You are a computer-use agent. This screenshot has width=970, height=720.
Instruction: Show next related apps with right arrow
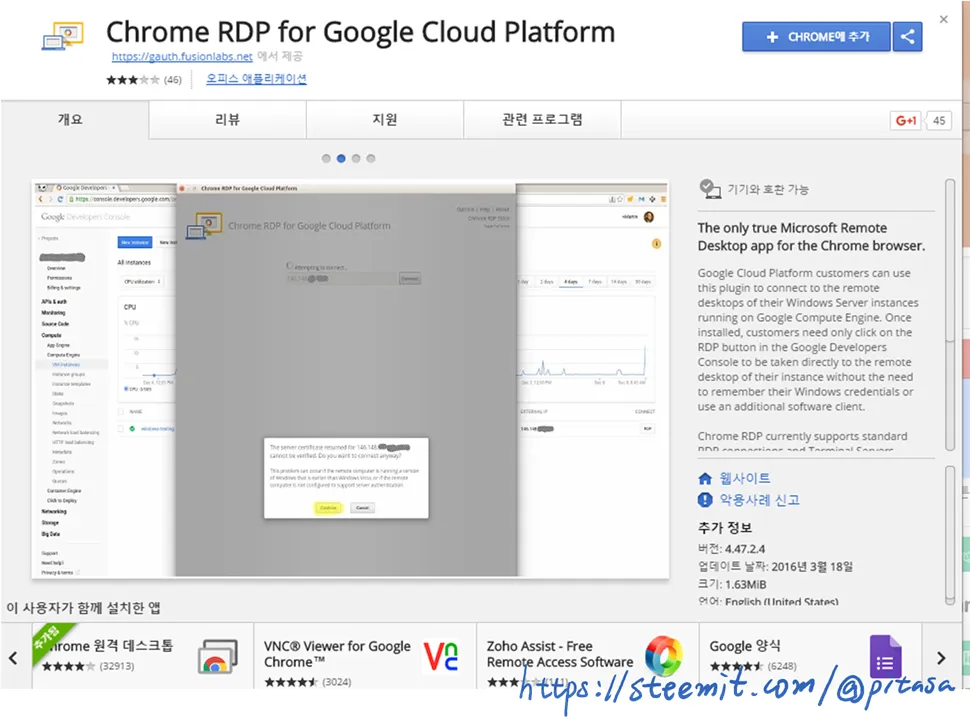[941, 658]
